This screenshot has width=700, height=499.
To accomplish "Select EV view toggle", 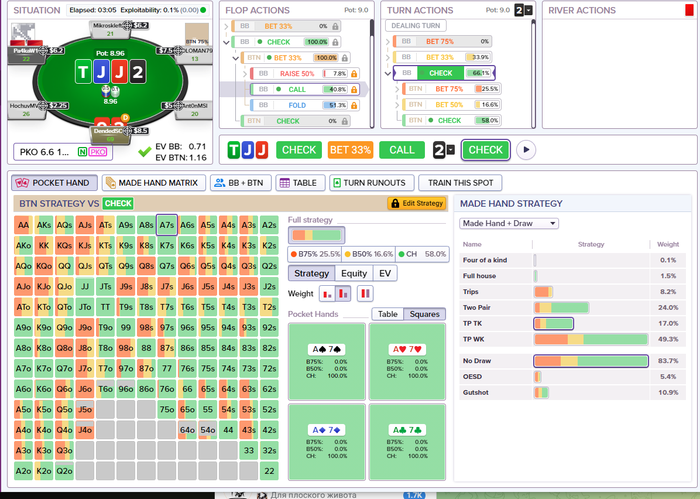I will (x=385, y=273).
